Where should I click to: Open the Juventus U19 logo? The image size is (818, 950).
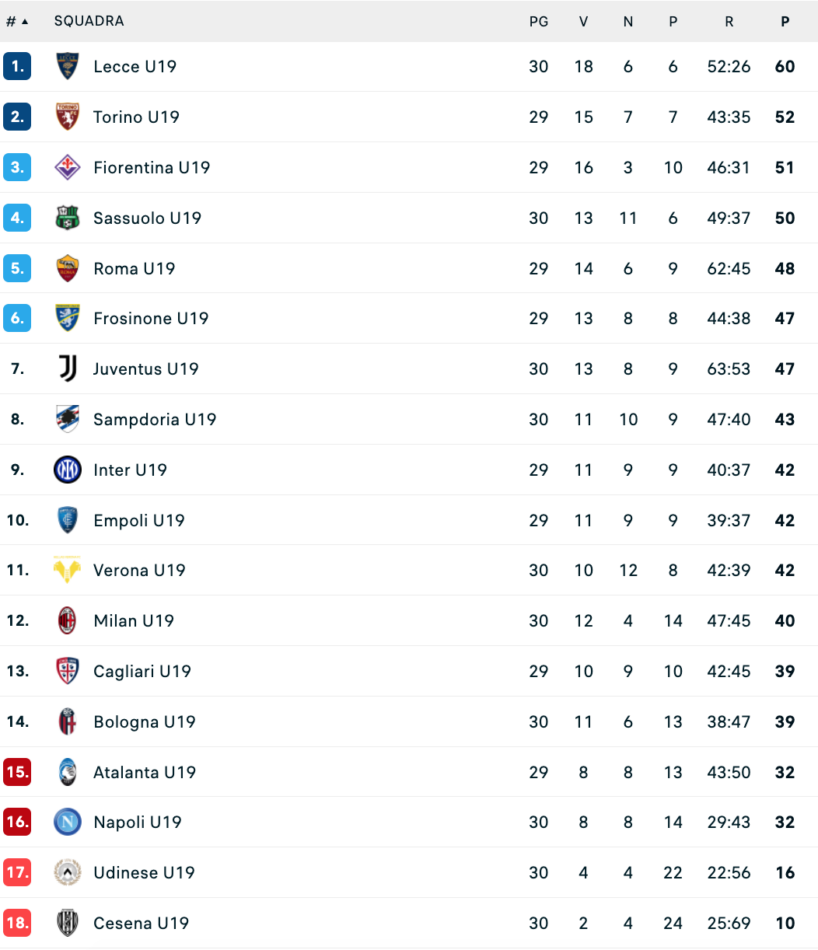click(x=67, y=369)
